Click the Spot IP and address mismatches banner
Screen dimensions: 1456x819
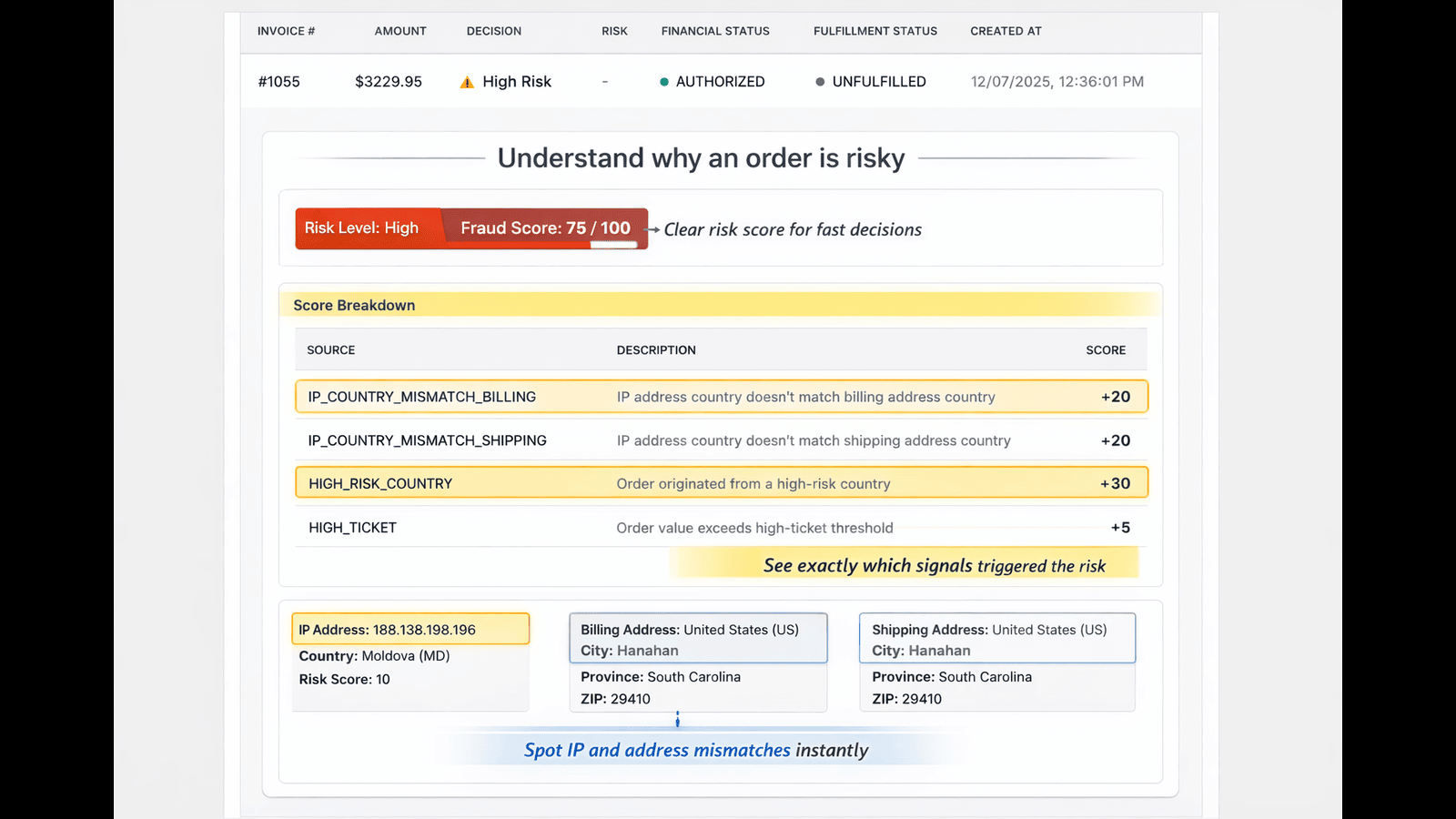click(x=696, y=750)
